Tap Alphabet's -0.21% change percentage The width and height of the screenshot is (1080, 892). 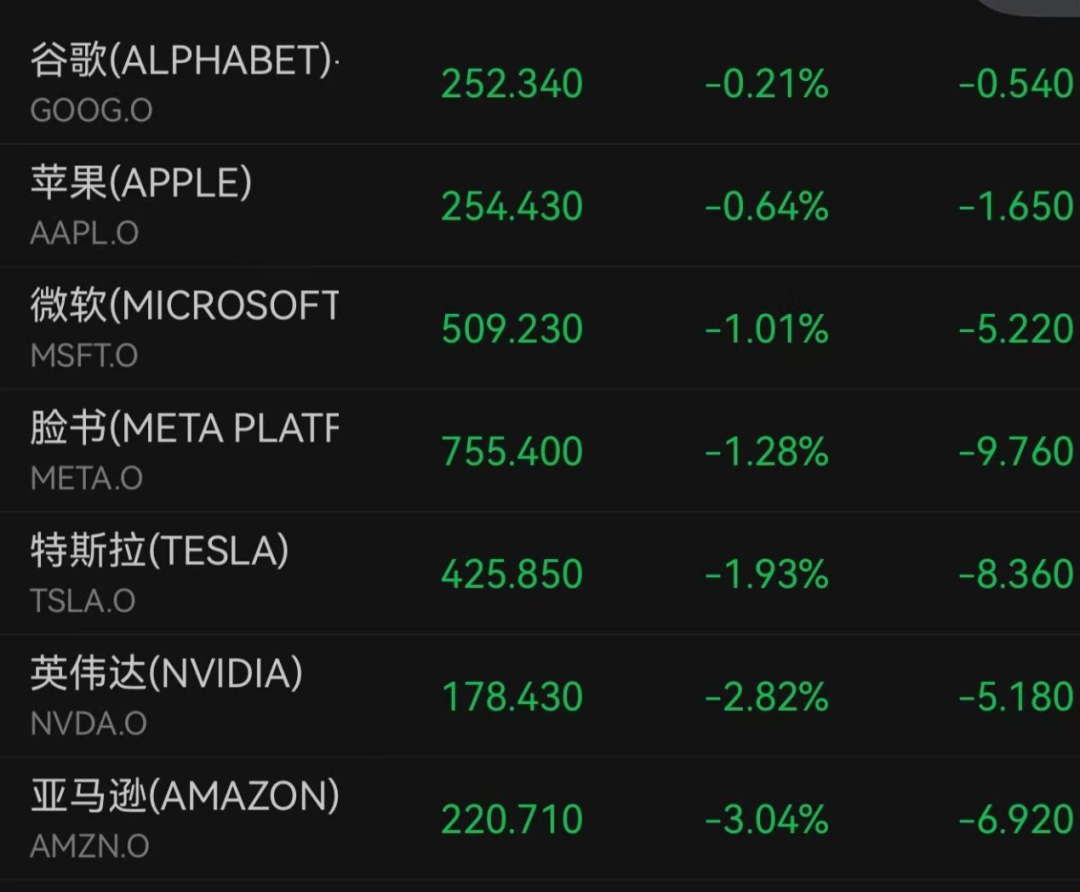click(767, 84)
